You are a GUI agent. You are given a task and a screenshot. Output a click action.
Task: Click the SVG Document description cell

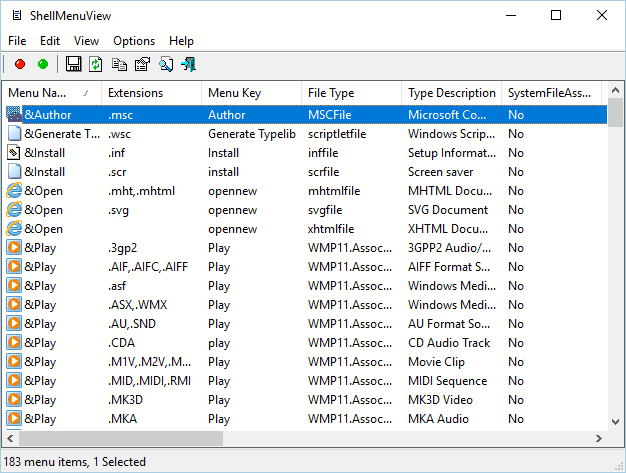448,210
